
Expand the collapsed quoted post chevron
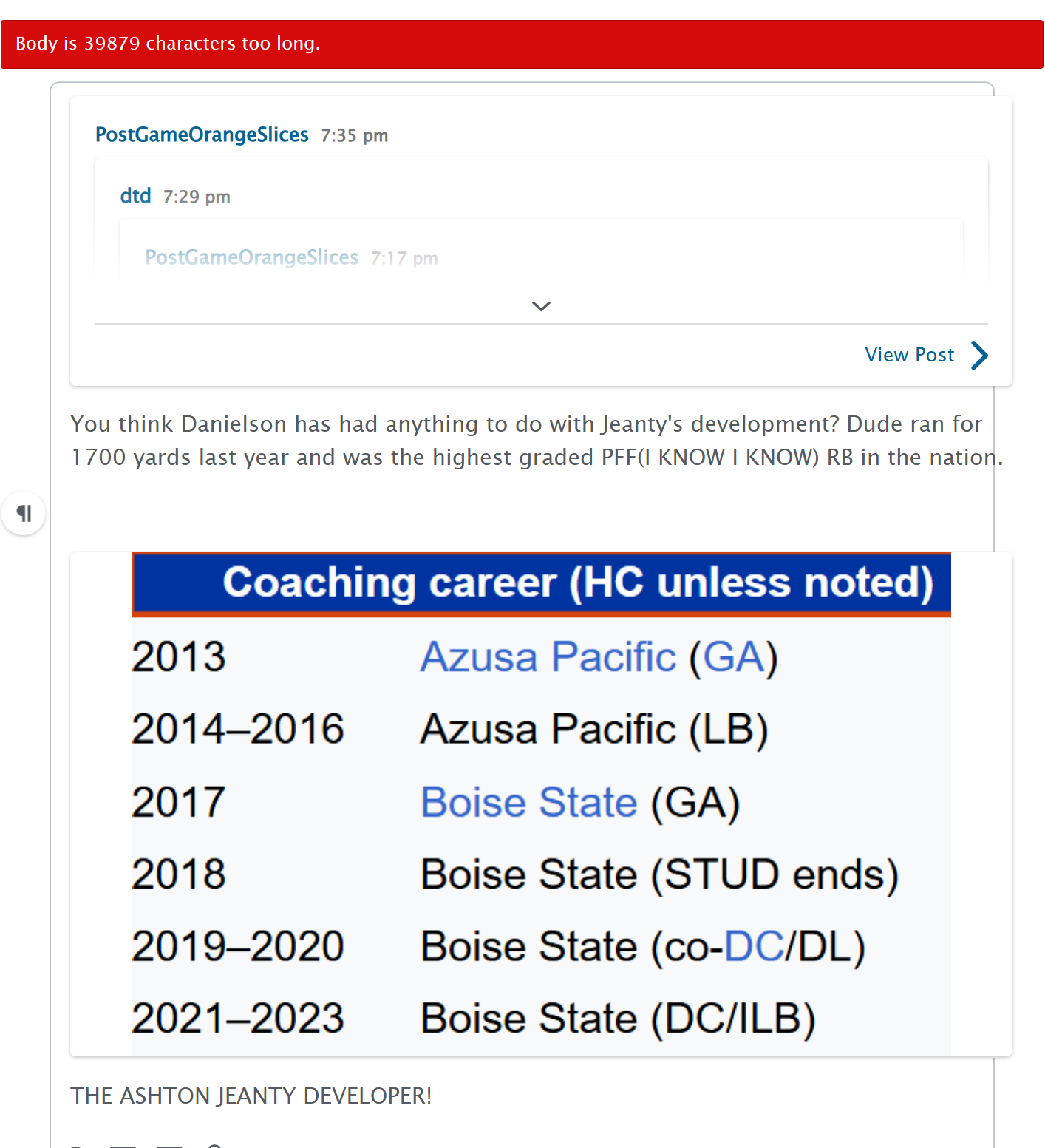click(x=541, y=306)
